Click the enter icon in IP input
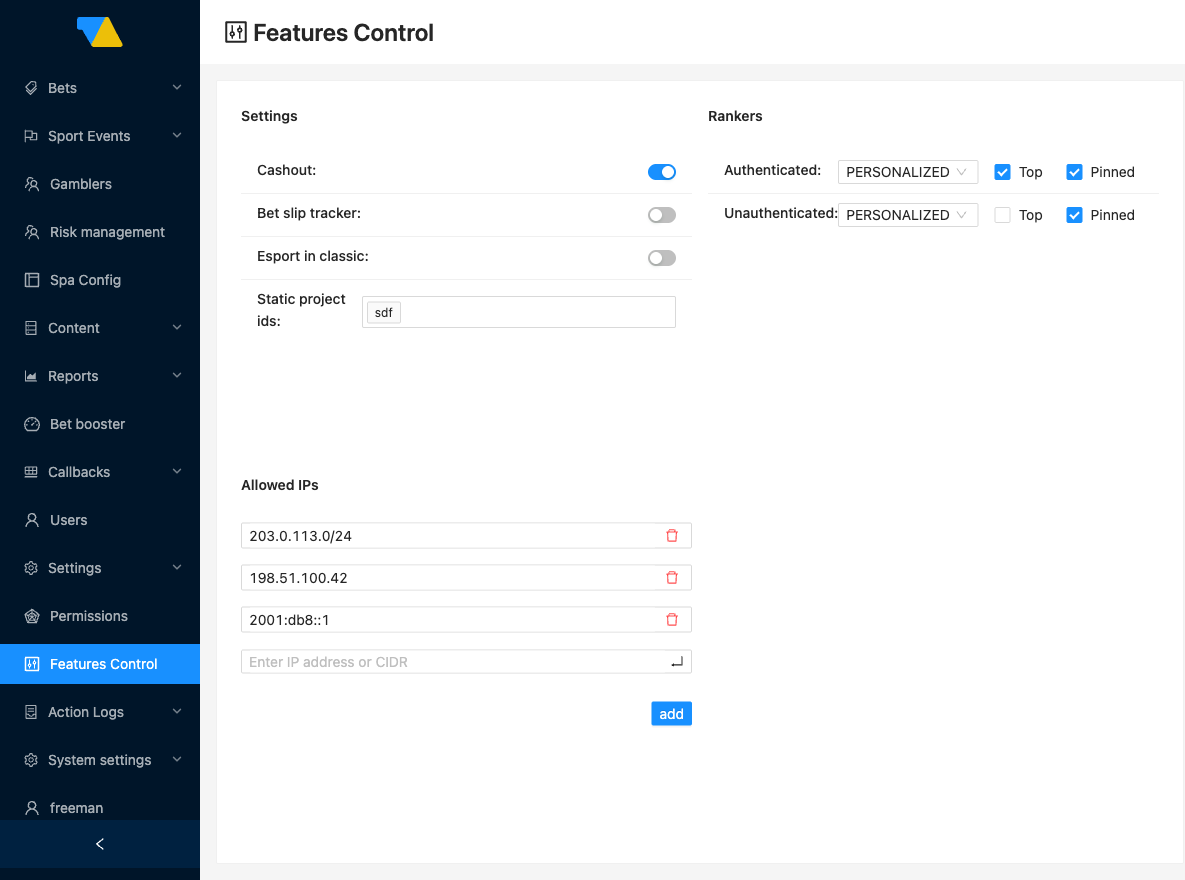This screenshot has width=1185, height=880. pos(676,662)
